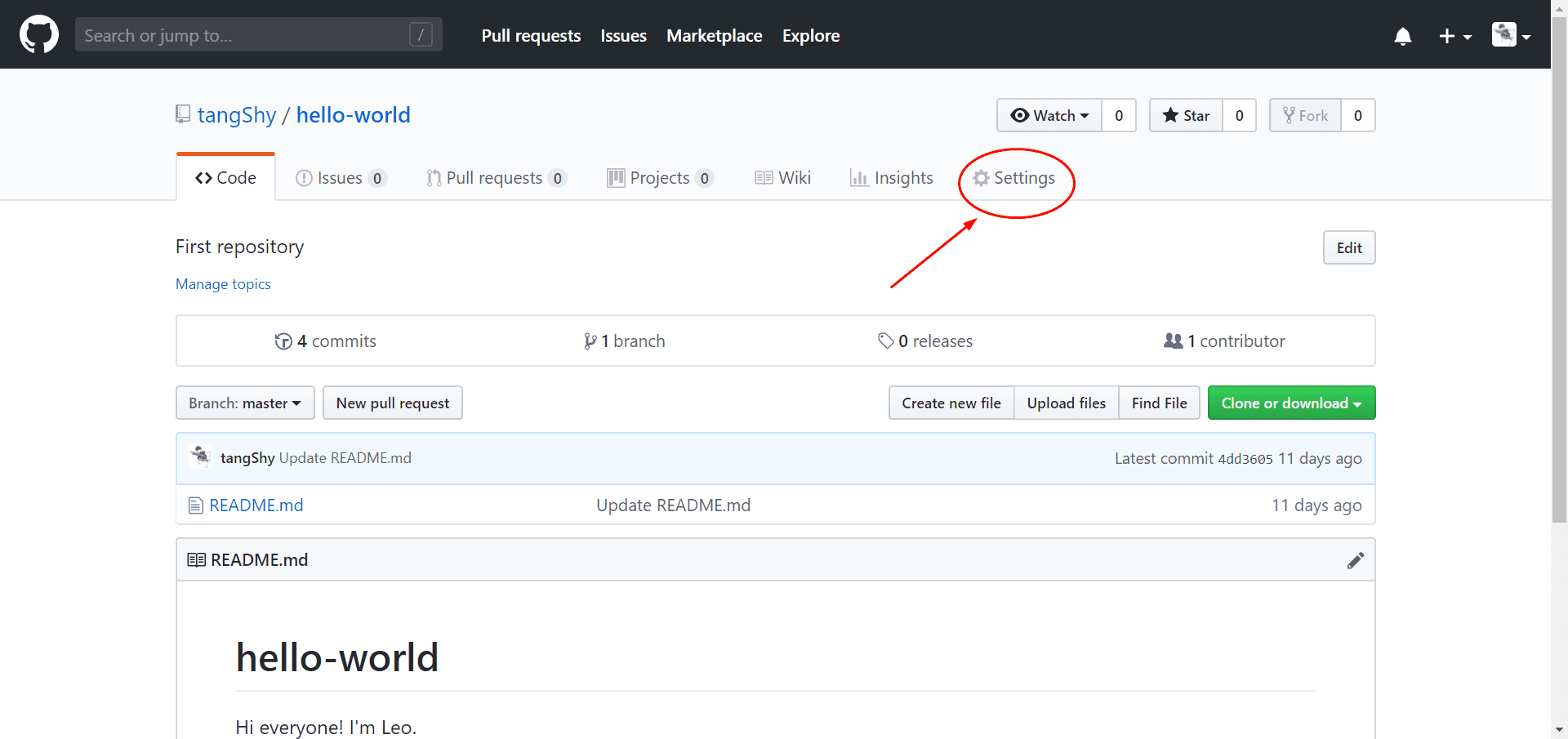Click the Watch count number
1568x739 pixels.
[1119, 115]
